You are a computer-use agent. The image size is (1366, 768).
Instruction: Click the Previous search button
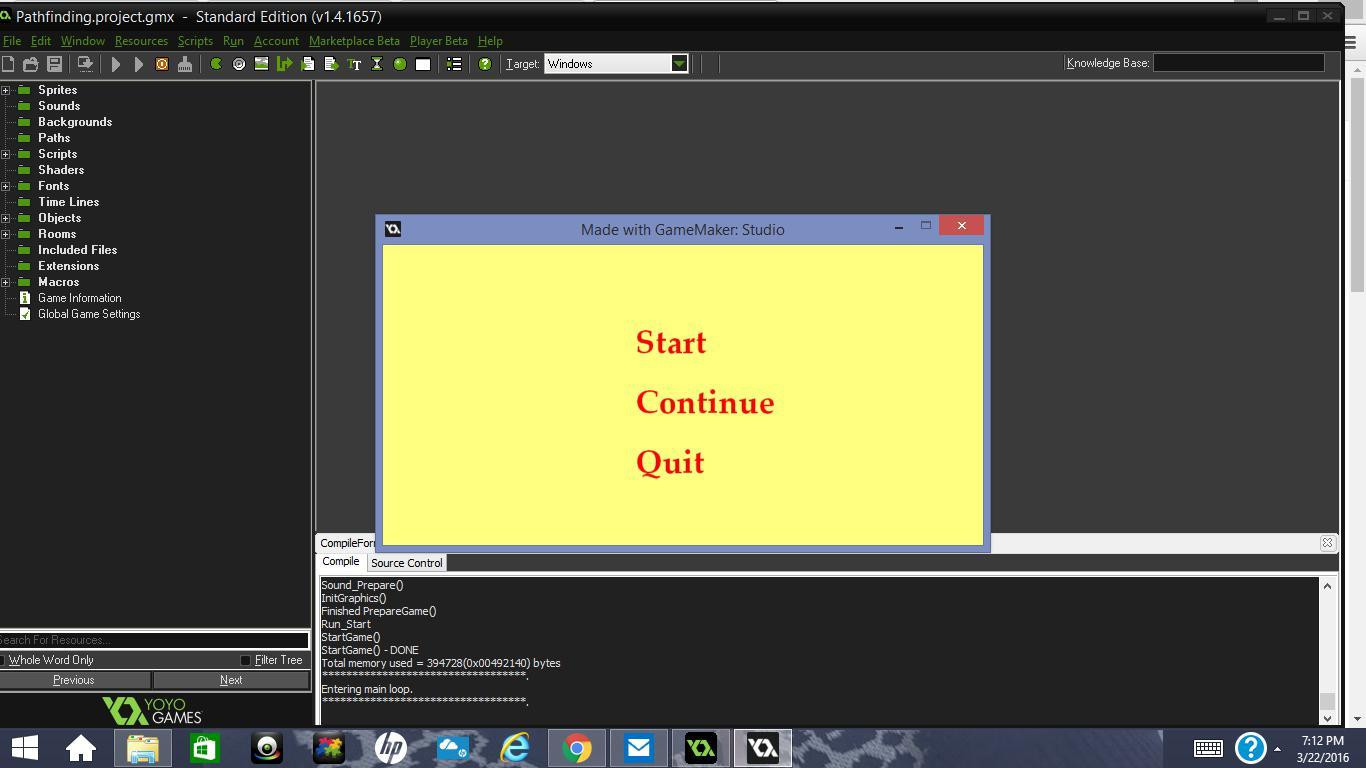point(74,680)
